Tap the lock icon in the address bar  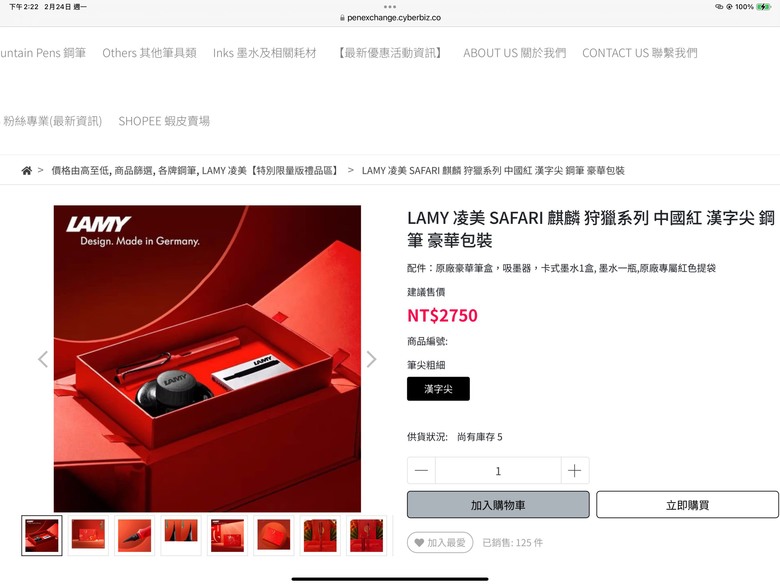point(342,18)
